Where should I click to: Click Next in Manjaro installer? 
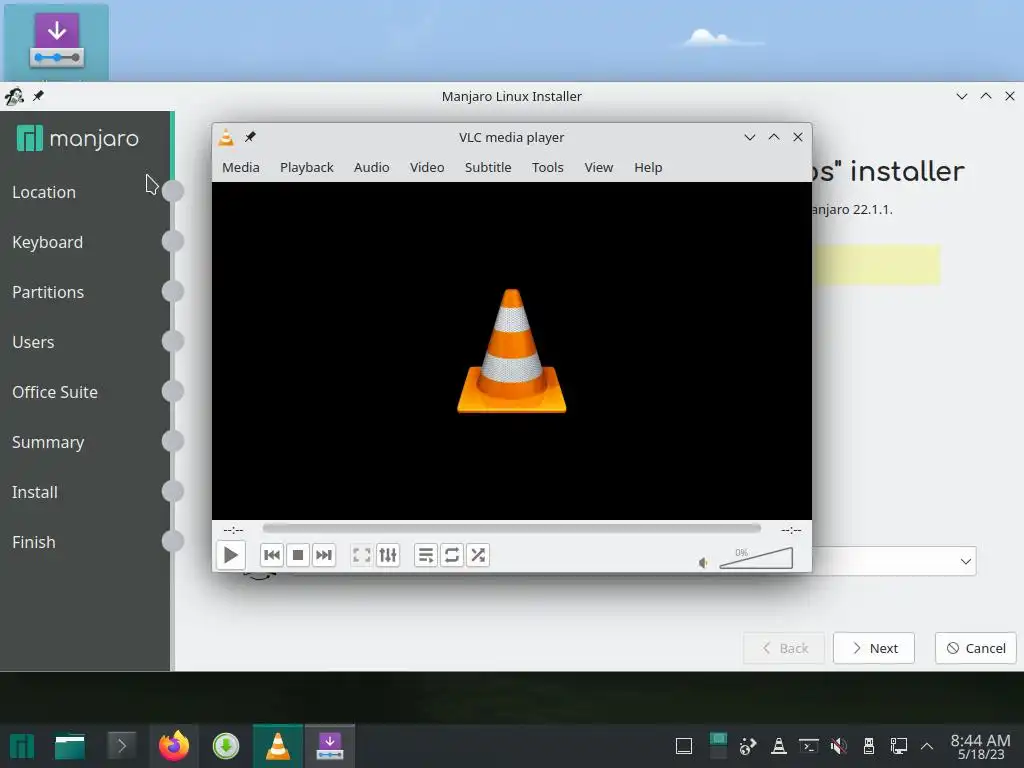874,648
